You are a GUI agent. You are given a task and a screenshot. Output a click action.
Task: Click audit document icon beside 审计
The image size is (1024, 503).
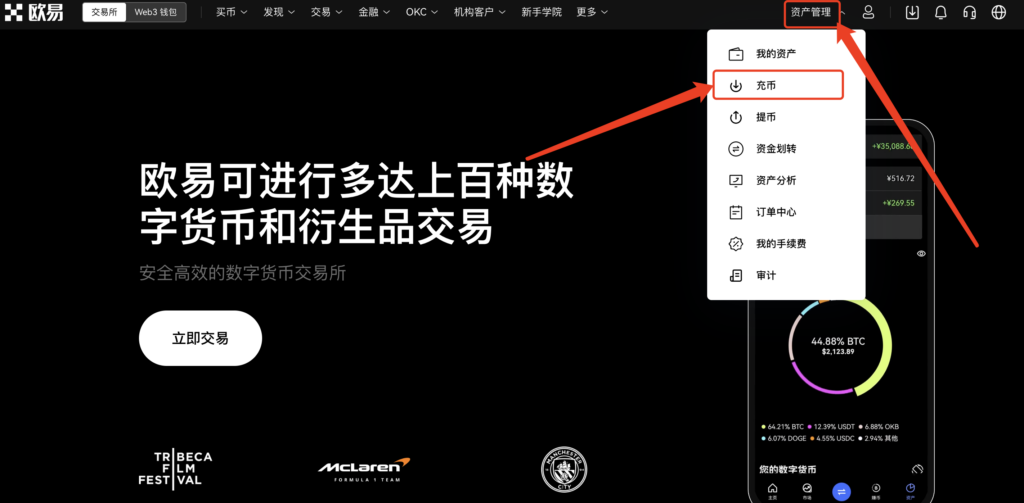click(736, 276)
